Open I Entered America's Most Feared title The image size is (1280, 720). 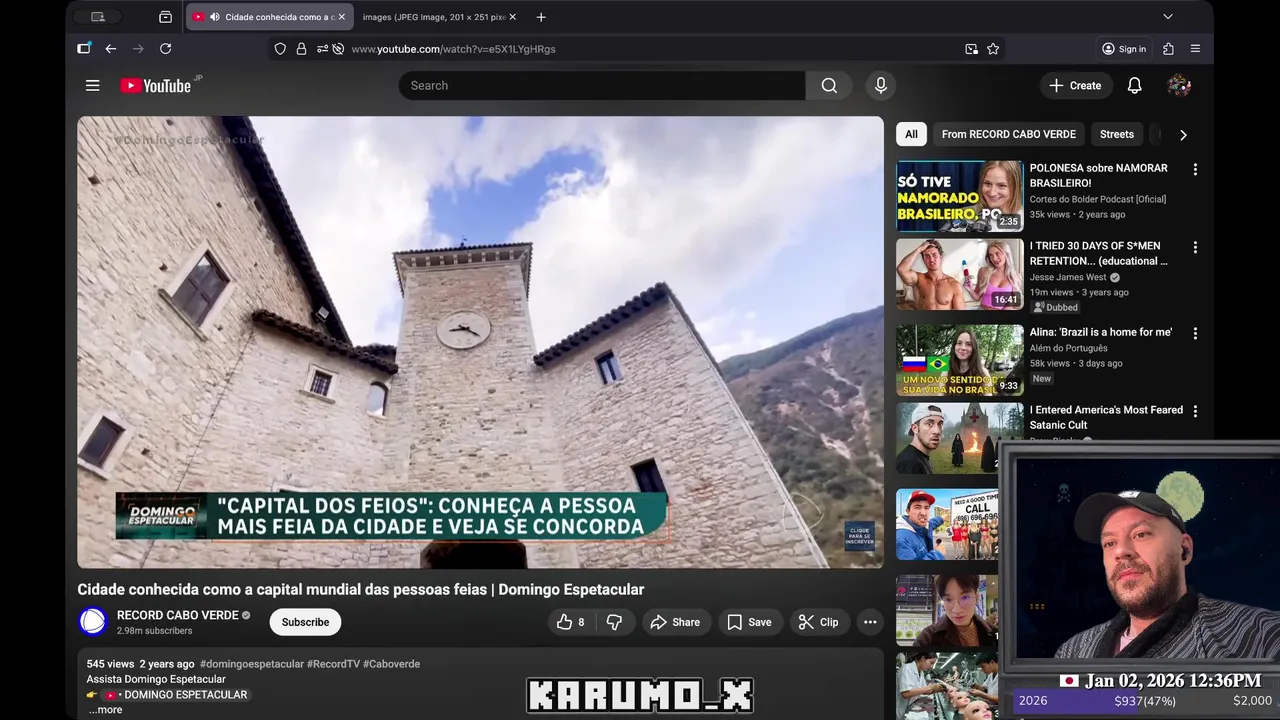[1106, 417]
